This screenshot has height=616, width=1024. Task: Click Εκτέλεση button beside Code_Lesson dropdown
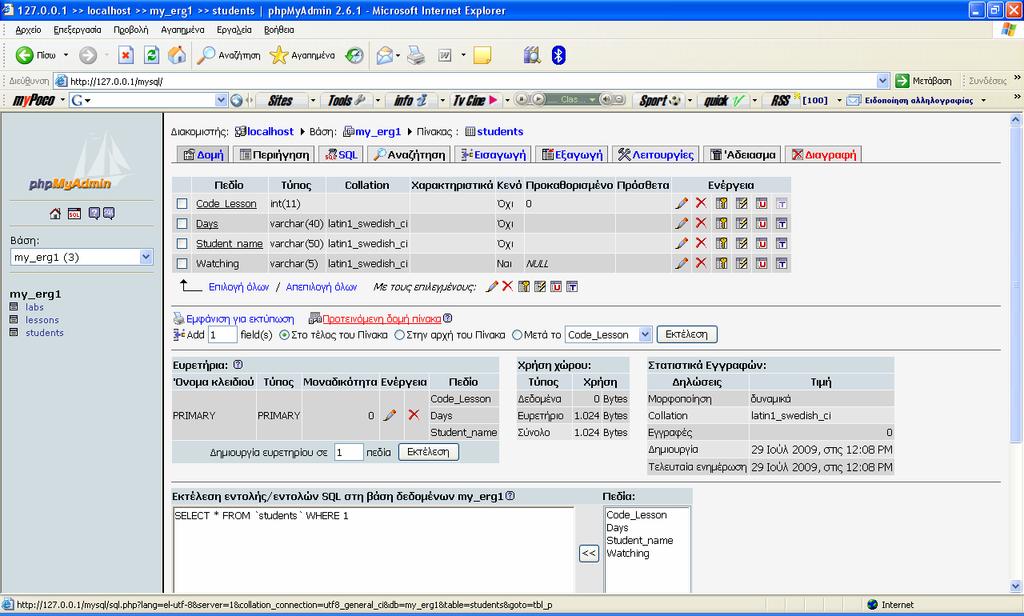pyautogui.click(x=686, y=334)
